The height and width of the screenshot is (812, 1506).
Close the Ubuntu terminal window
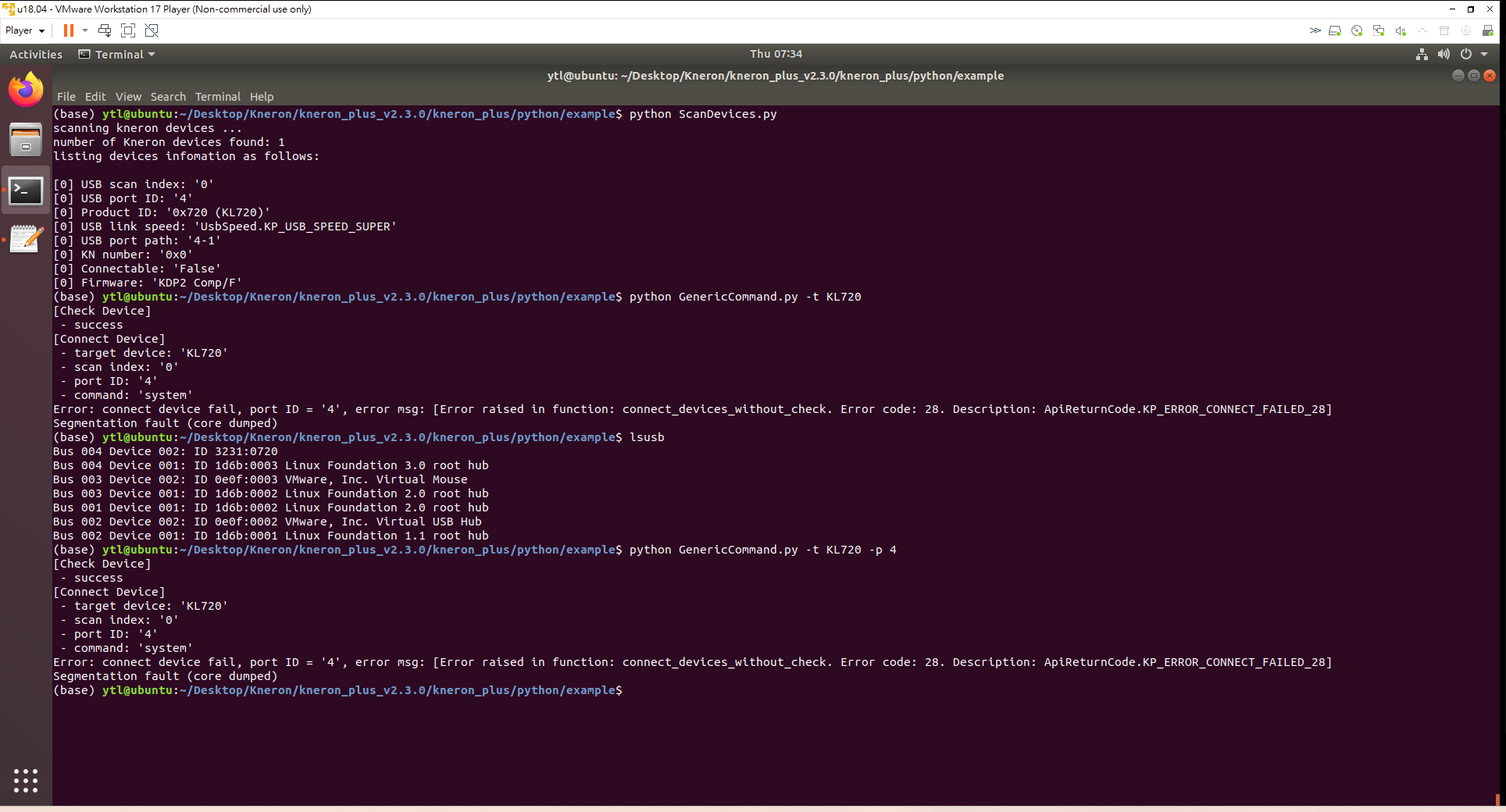(x=1490, y=76)
